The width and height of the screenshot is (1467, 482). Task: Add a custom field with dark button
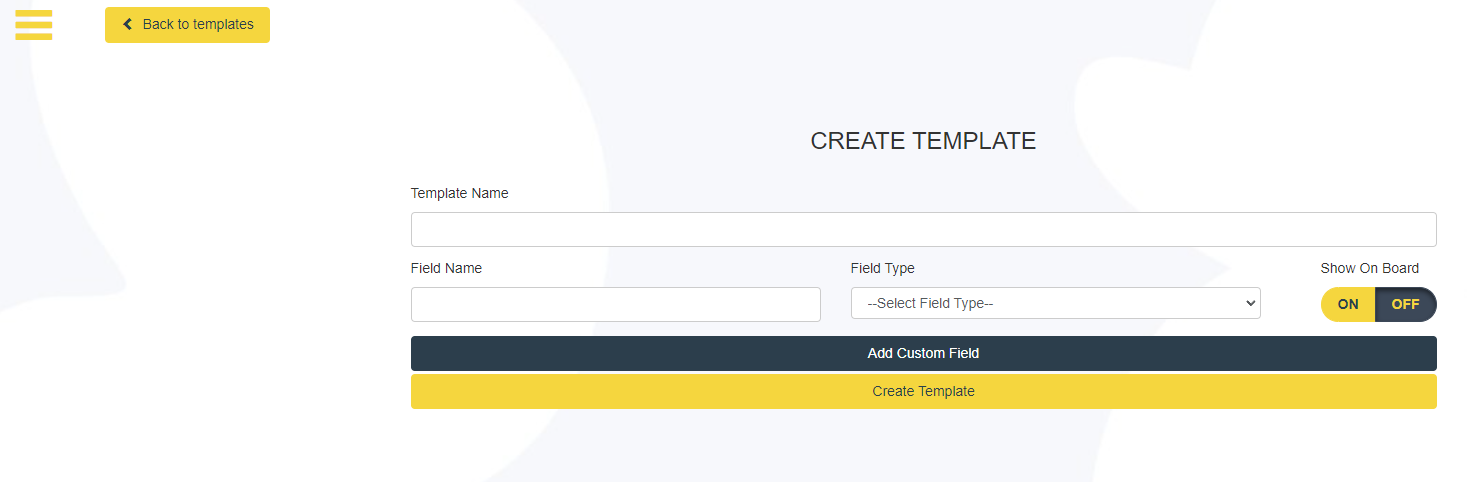pos(923,353)
